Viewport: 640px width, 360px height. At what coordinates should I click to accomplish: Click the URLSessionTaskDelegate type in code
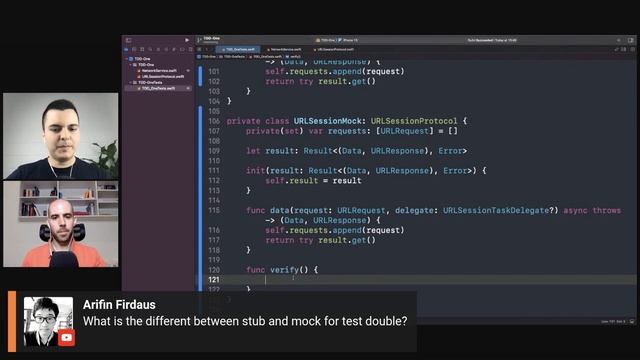click(496, 210)
